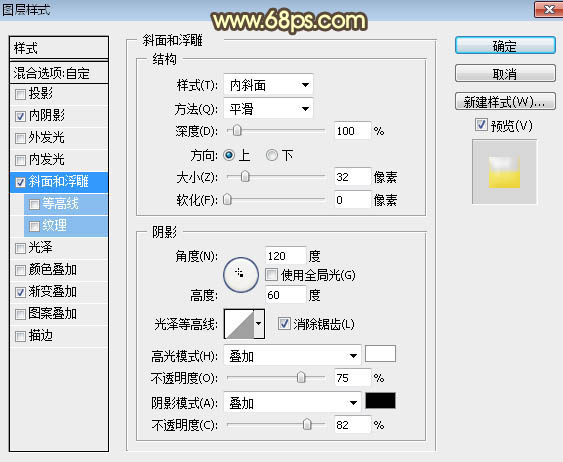Open the black shadow color swatch

(380, 401)
